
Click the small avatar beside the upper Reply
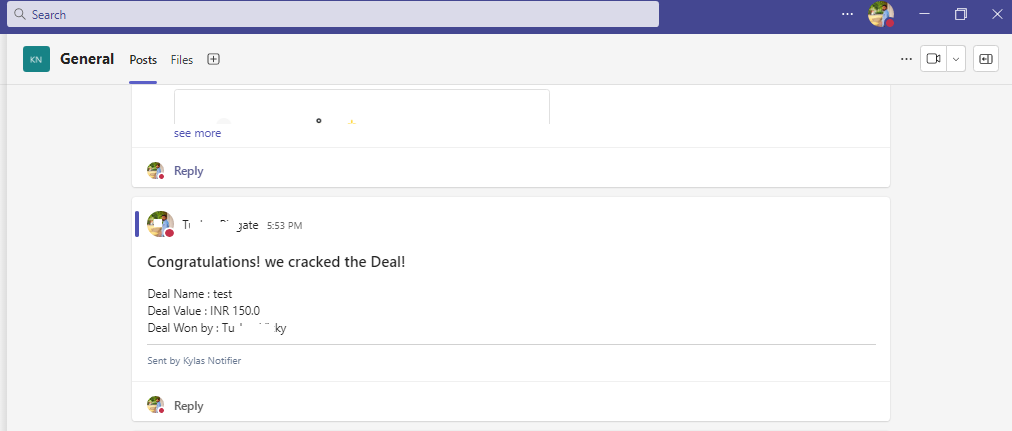(x=156, y=170)
